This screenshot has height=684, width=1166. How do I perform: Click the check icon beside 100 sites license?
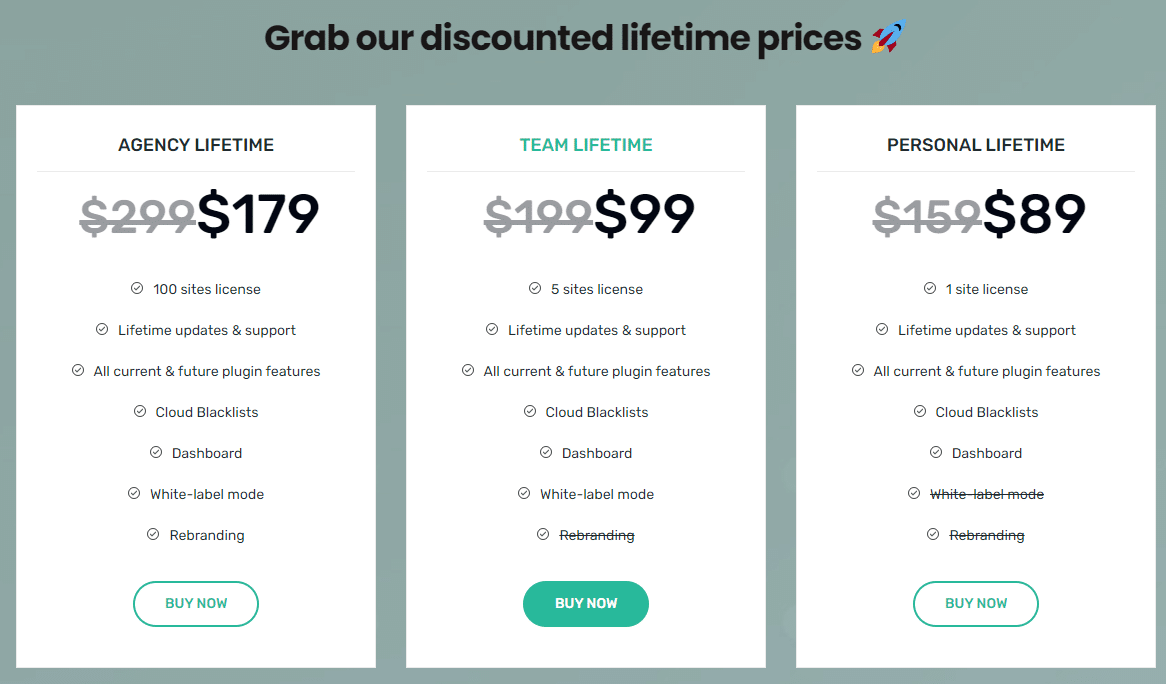(135, 289)
